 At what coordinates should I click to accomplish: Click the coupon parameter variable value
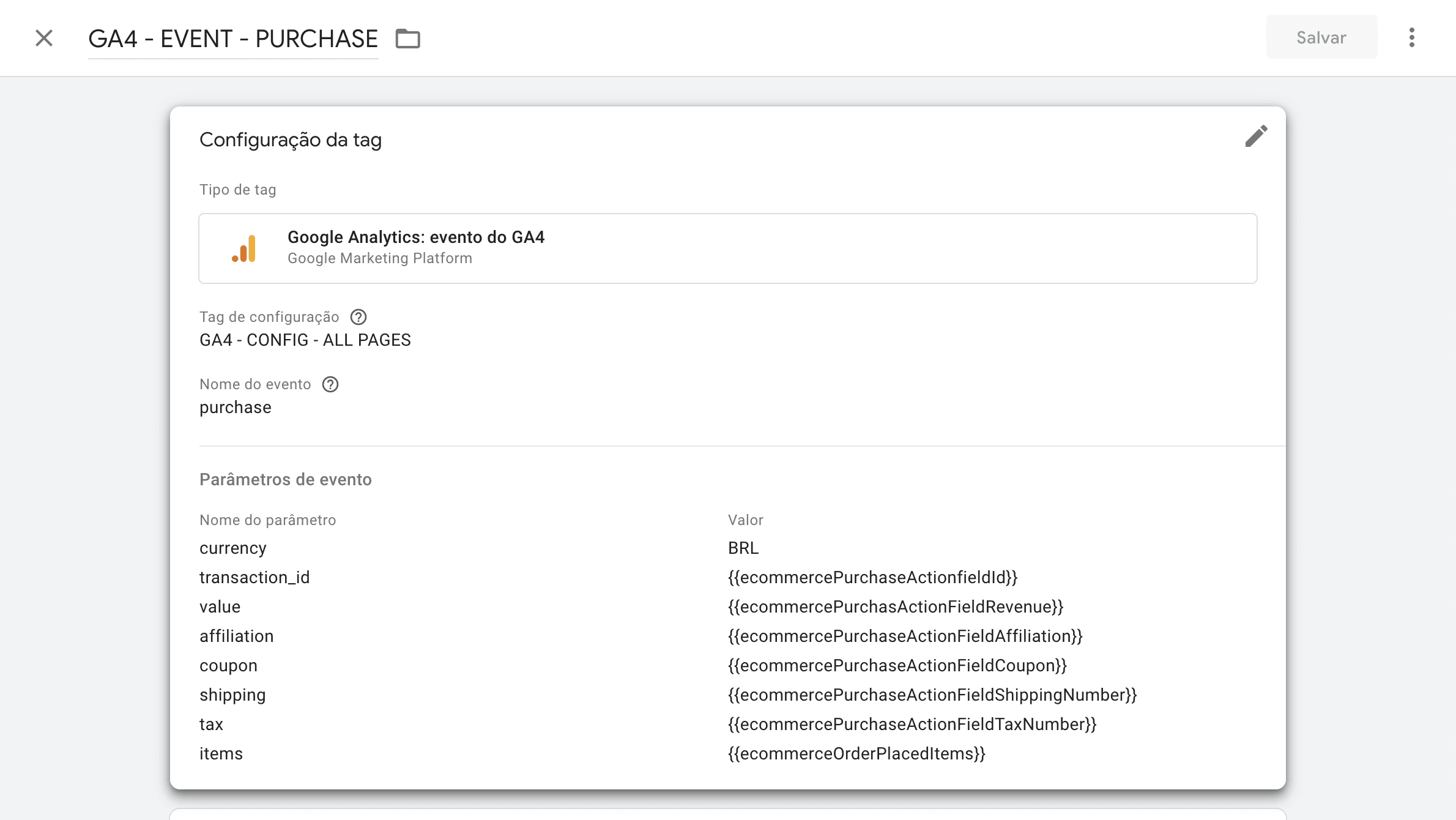pyautogui.click(x=897, y=666)
